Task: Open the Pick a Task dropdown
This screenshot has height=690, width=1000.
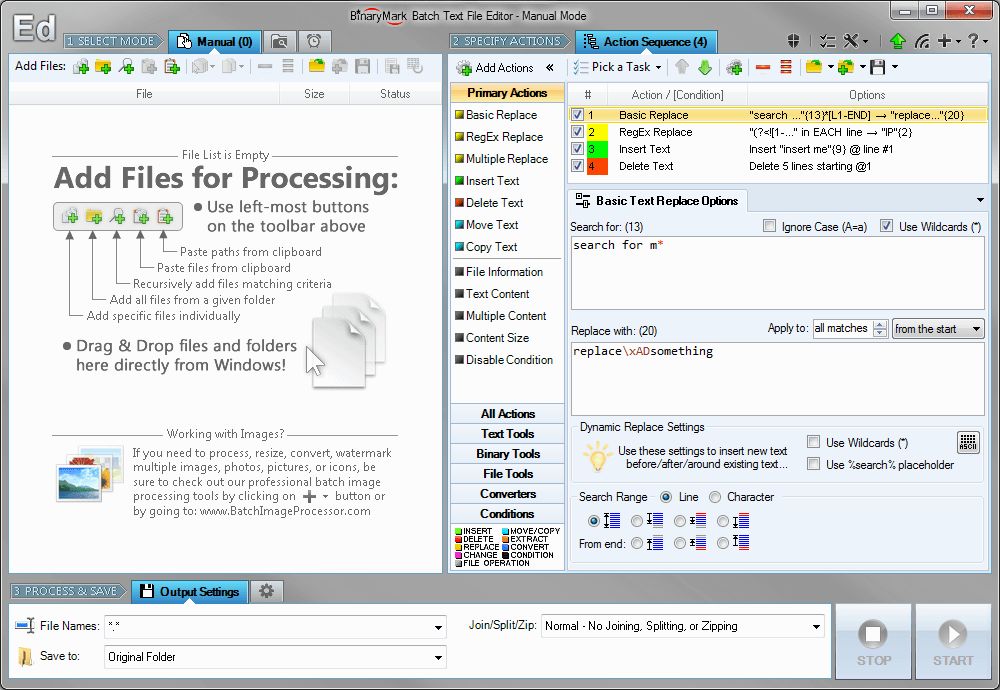Action: 618,67
